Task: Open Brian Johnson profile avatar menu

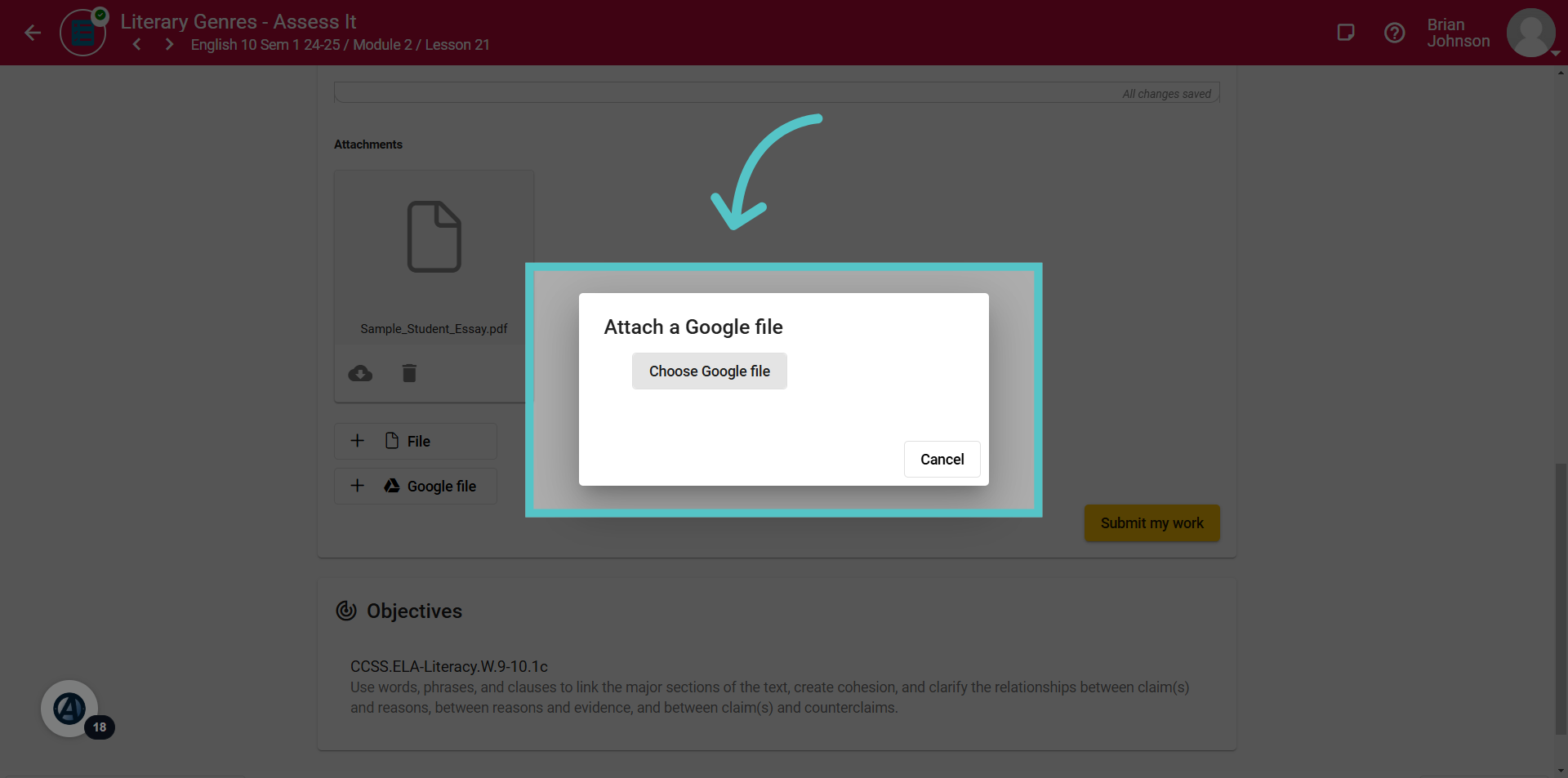Action: (x=1531, y=33)
